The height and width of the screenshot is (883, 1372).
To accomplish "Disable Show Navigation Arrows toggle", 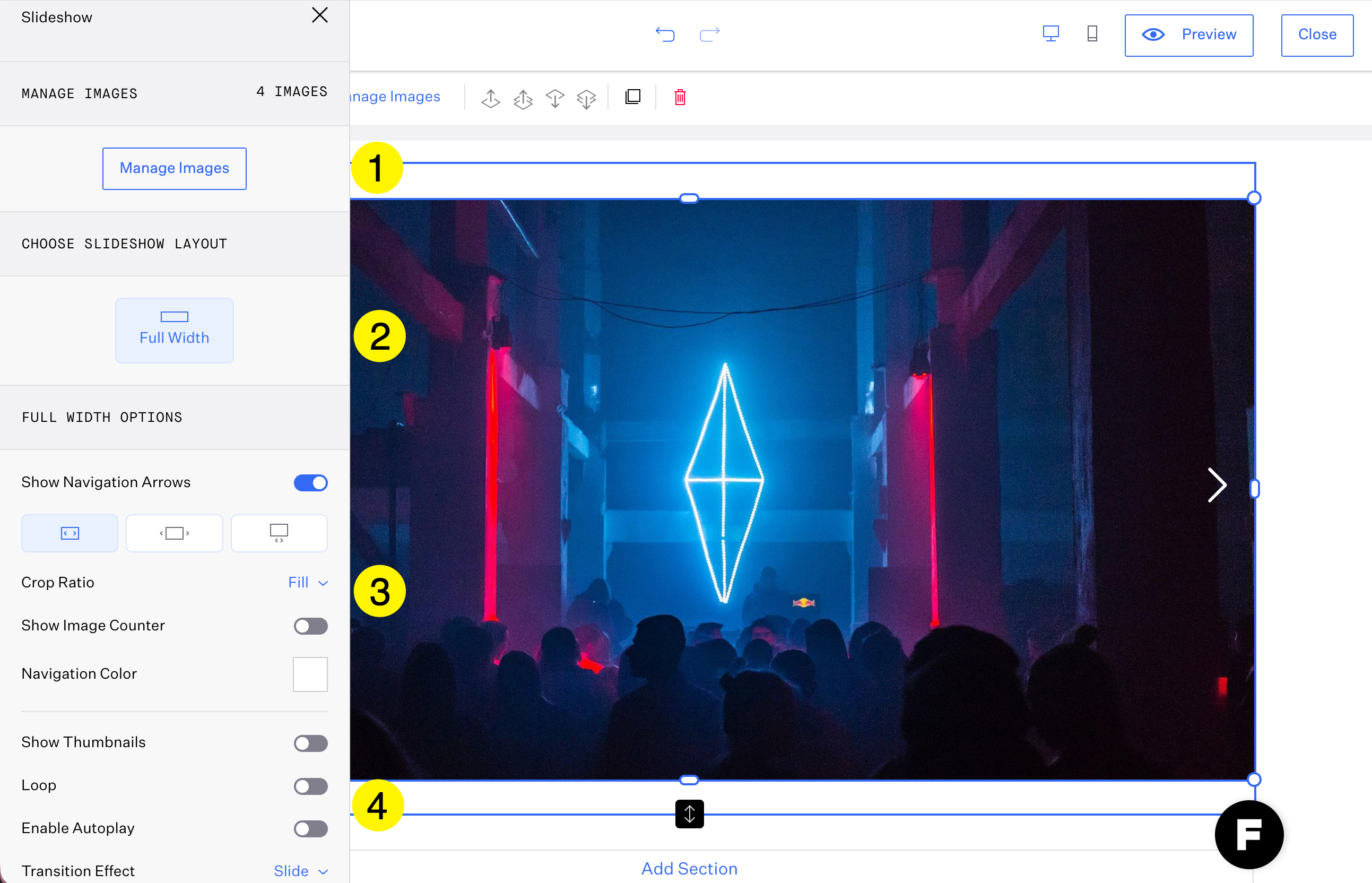I will pyautogui.click(x=310, y=483).
